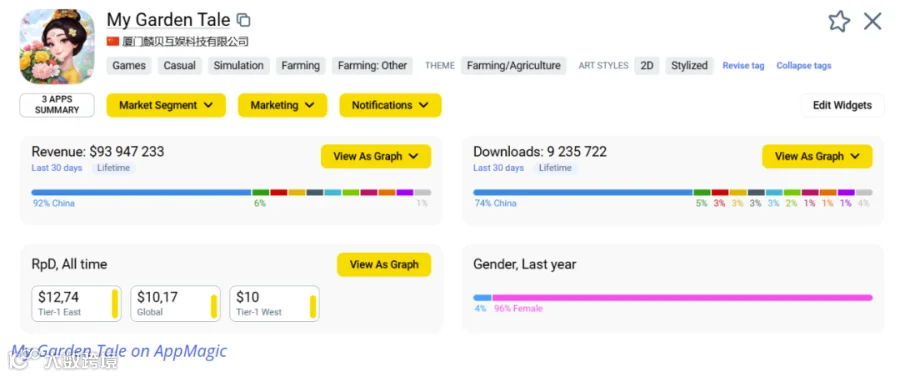
Task: Click the Edit Widgets button
Action: (x=842, y=105)
